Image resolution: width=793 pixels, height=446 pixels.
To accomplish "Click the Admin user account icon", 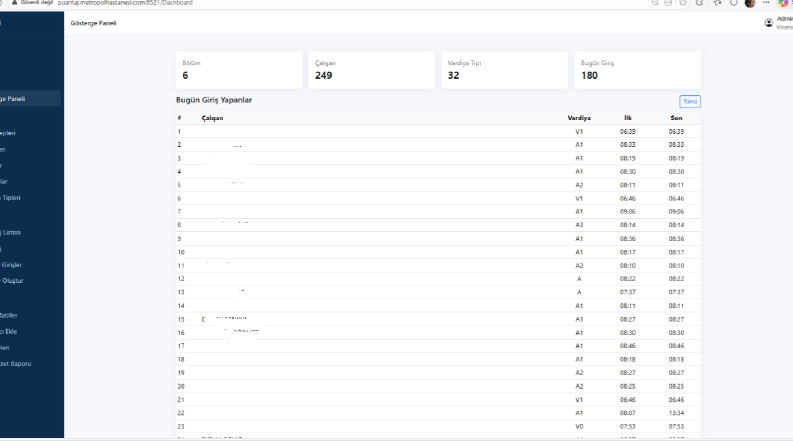I will (x=769, y=23).
